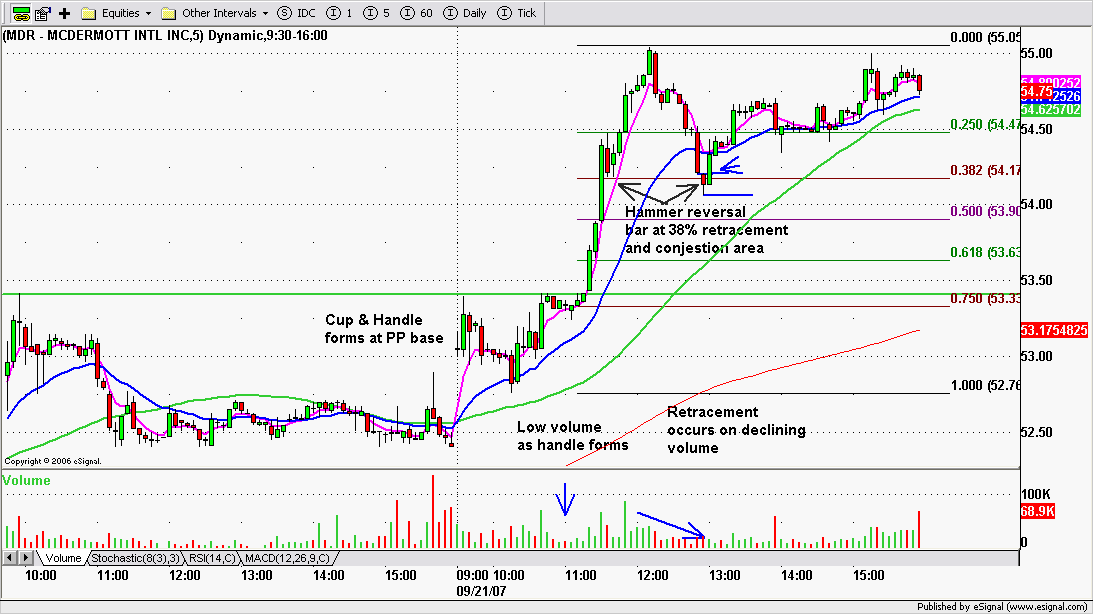
Task: Click the right tab-scroll arrow
Action: (26, 558)
